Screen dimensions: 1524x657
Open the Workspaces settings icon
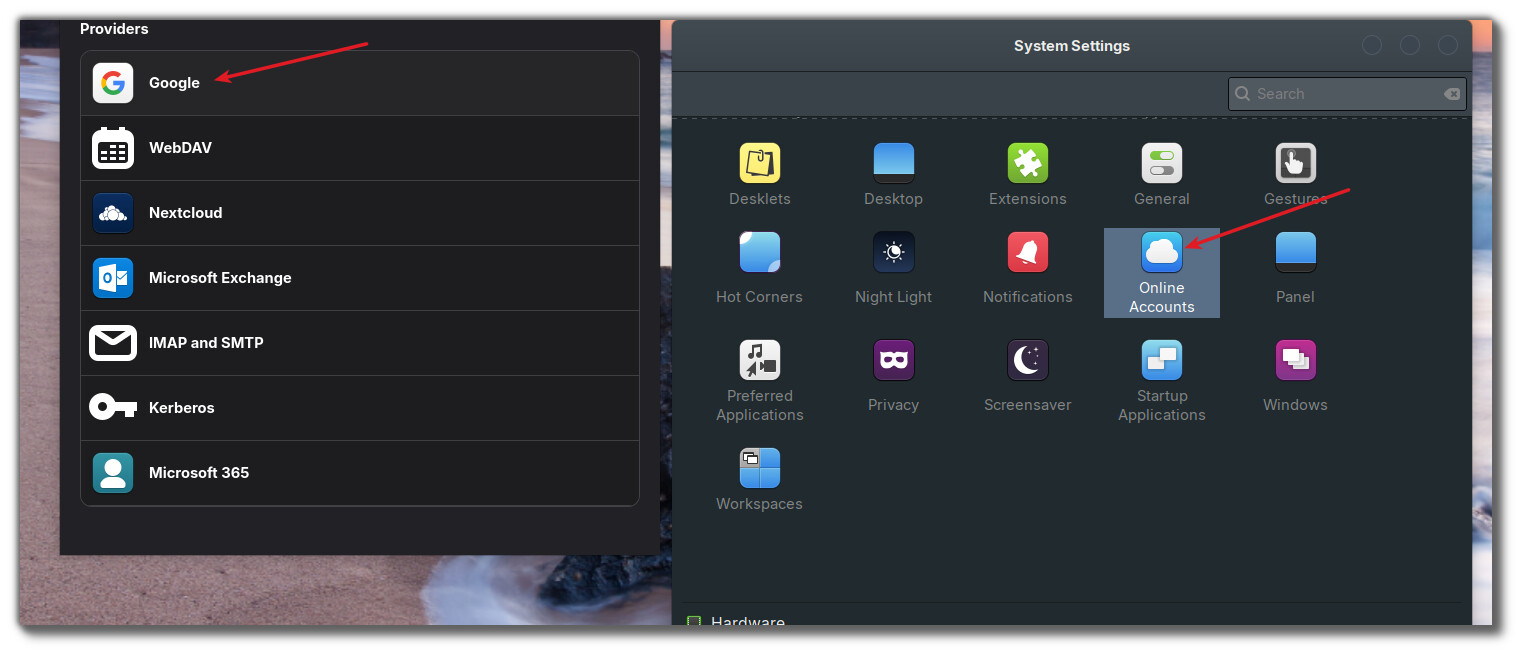(x=759, y=469)
